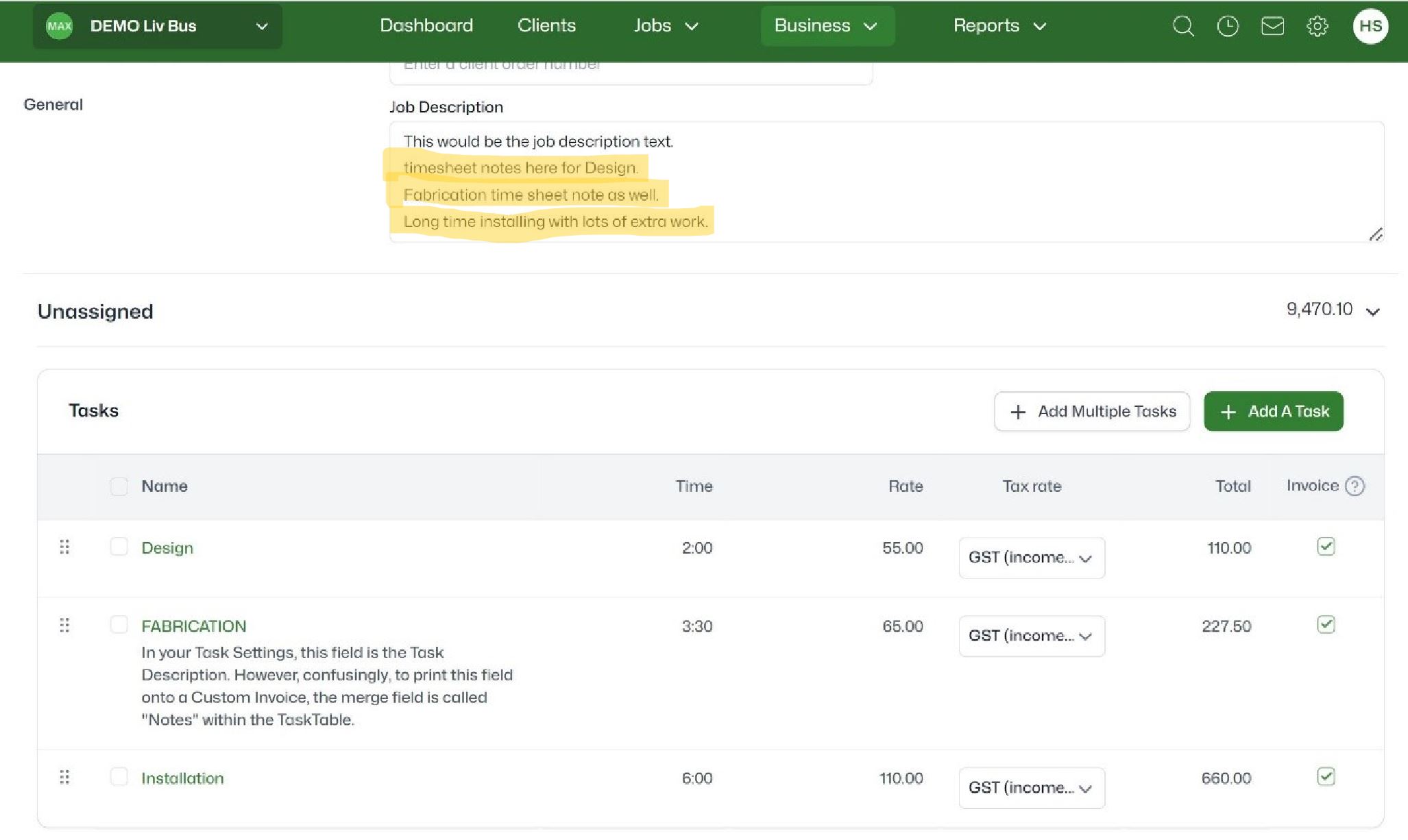Uncheck the Installation invoice checkbox
Viewport: 1408px width, 840px height.
tap(1326, 776)
